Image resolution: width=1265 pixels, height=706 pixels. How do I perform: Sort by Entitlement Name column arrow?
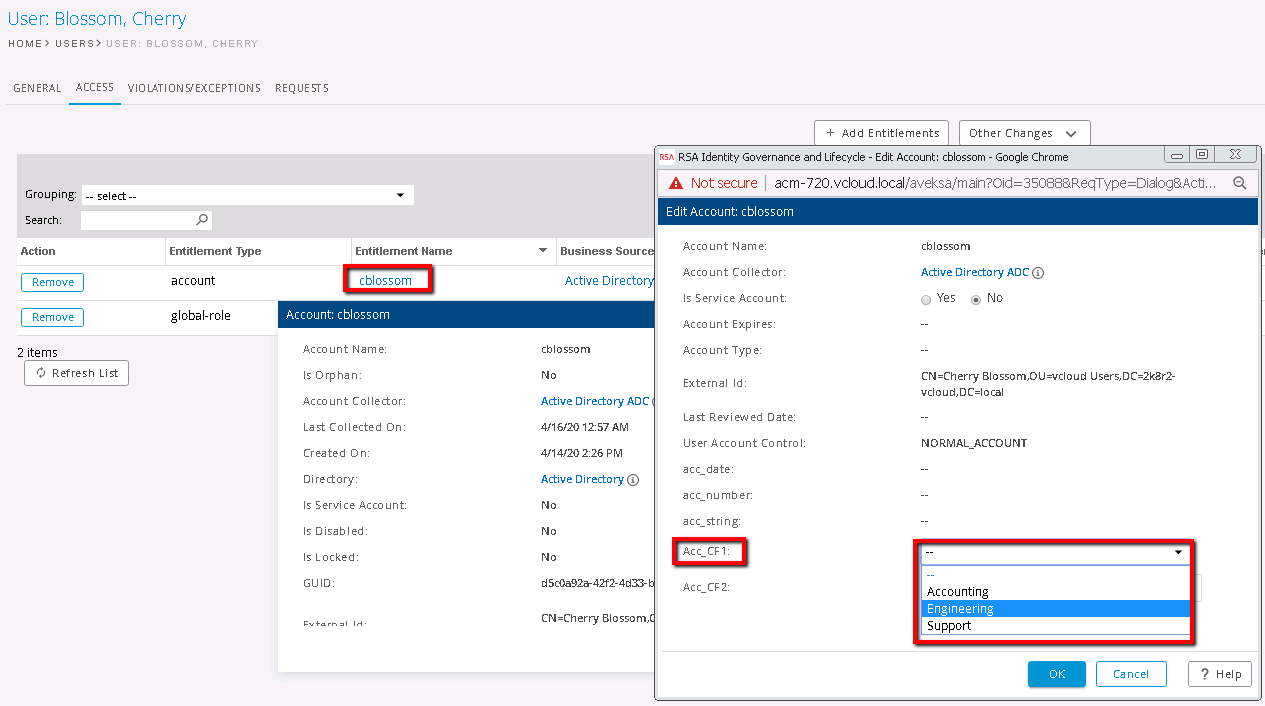[543, 251]
